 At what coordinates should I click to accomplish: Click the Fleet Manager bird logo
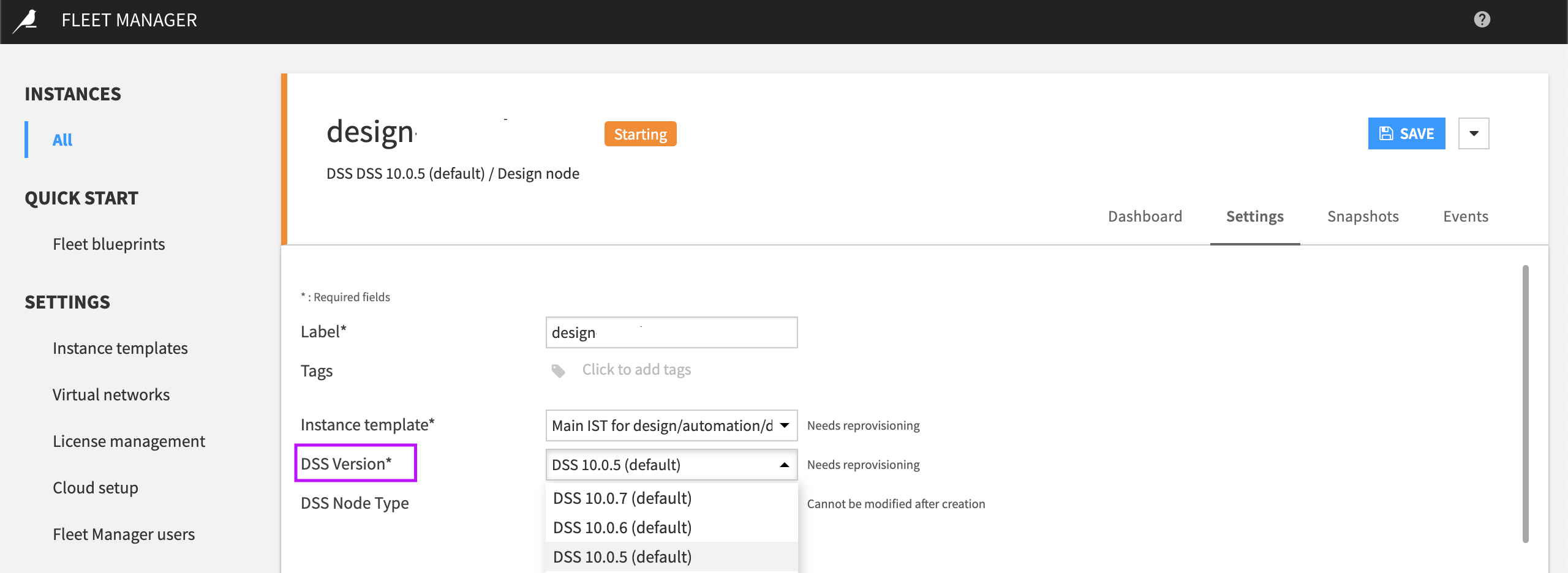[24, 20]
